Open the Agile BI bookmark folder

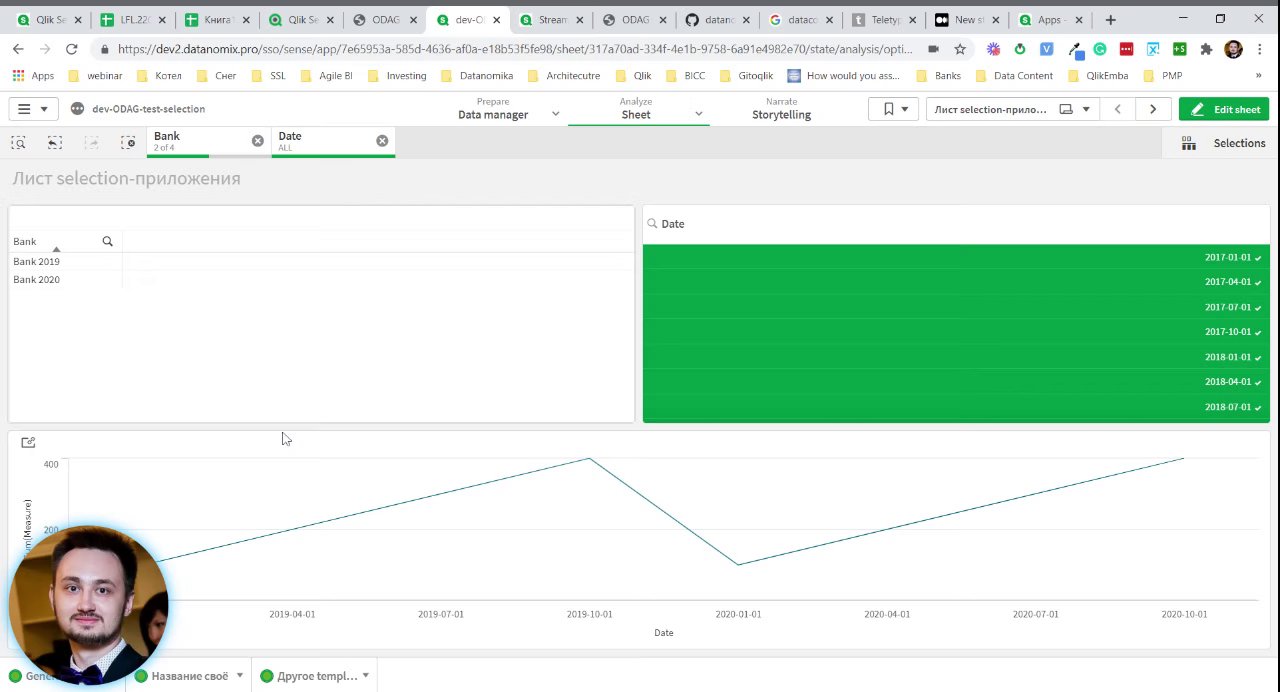click(x=326, y=75)
